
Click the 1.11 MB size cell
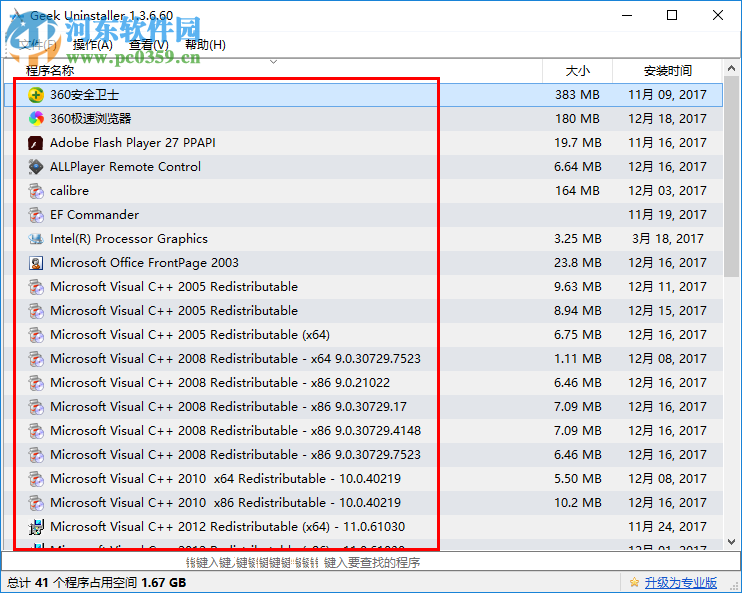(x=578, y=359)
